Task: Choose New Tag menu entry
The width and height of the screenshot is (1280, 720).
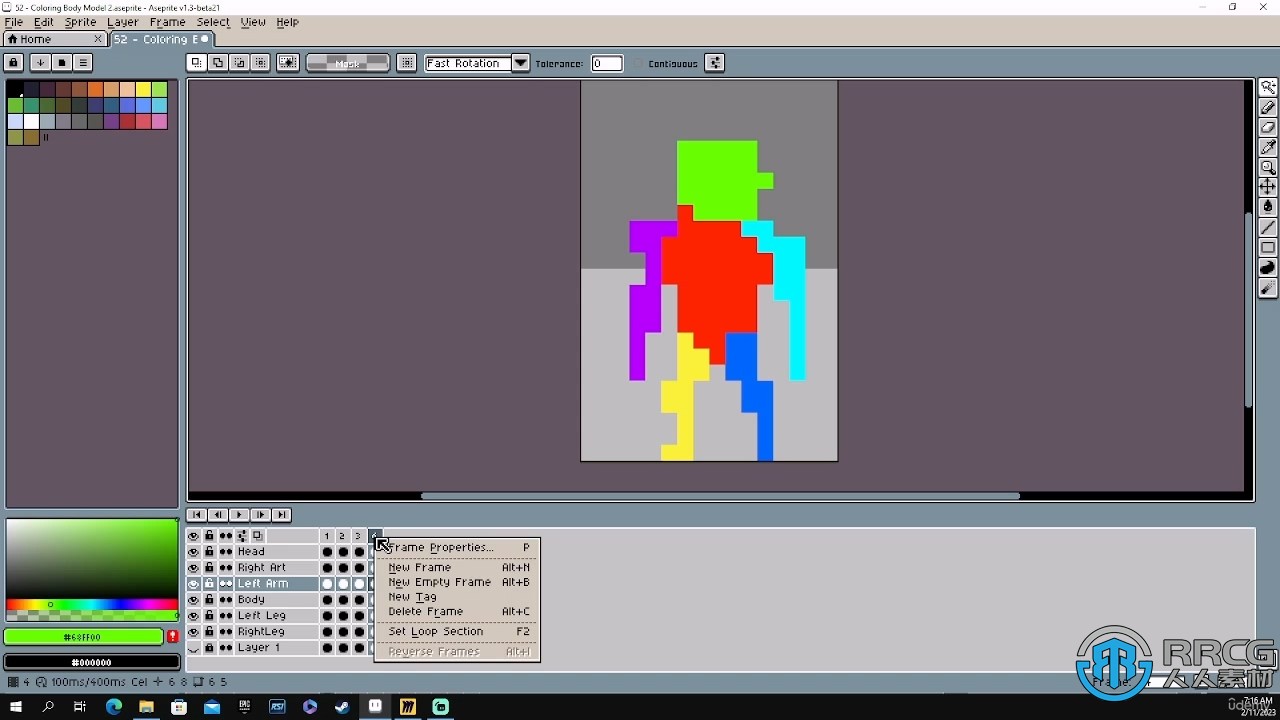Action: coord(457,597)
